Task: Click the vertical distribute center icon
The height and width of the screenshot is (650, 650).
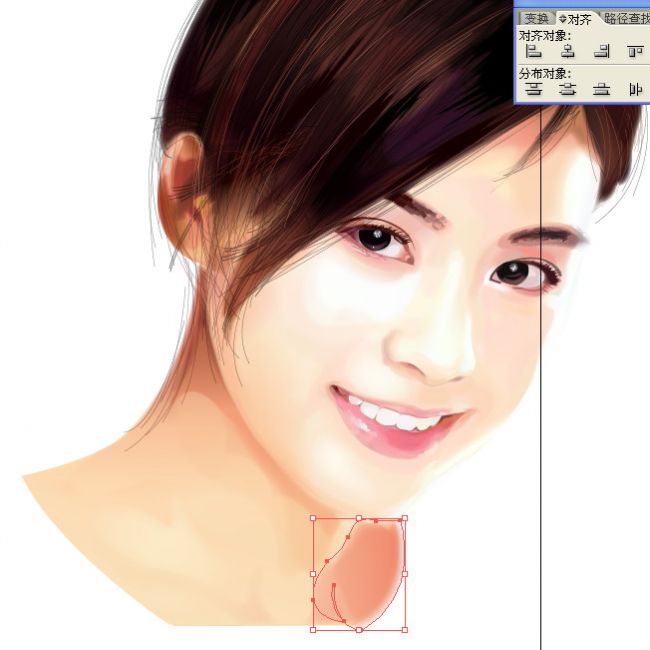Action: (568, 89)
